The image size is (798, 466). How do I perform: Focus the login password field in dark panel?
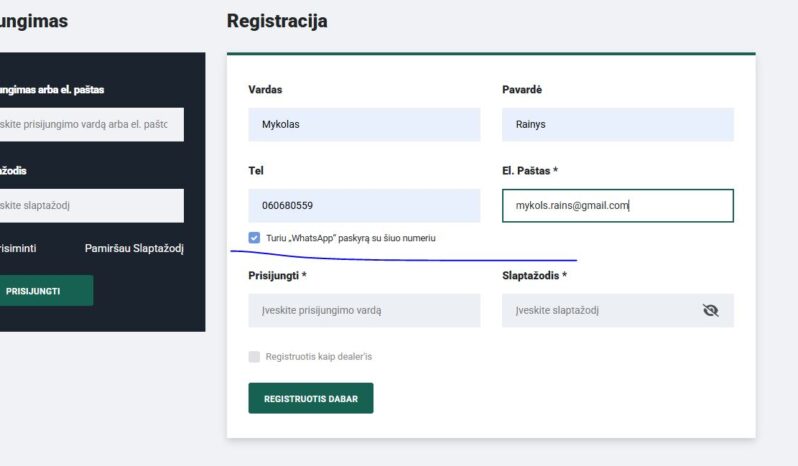point(90,206)
